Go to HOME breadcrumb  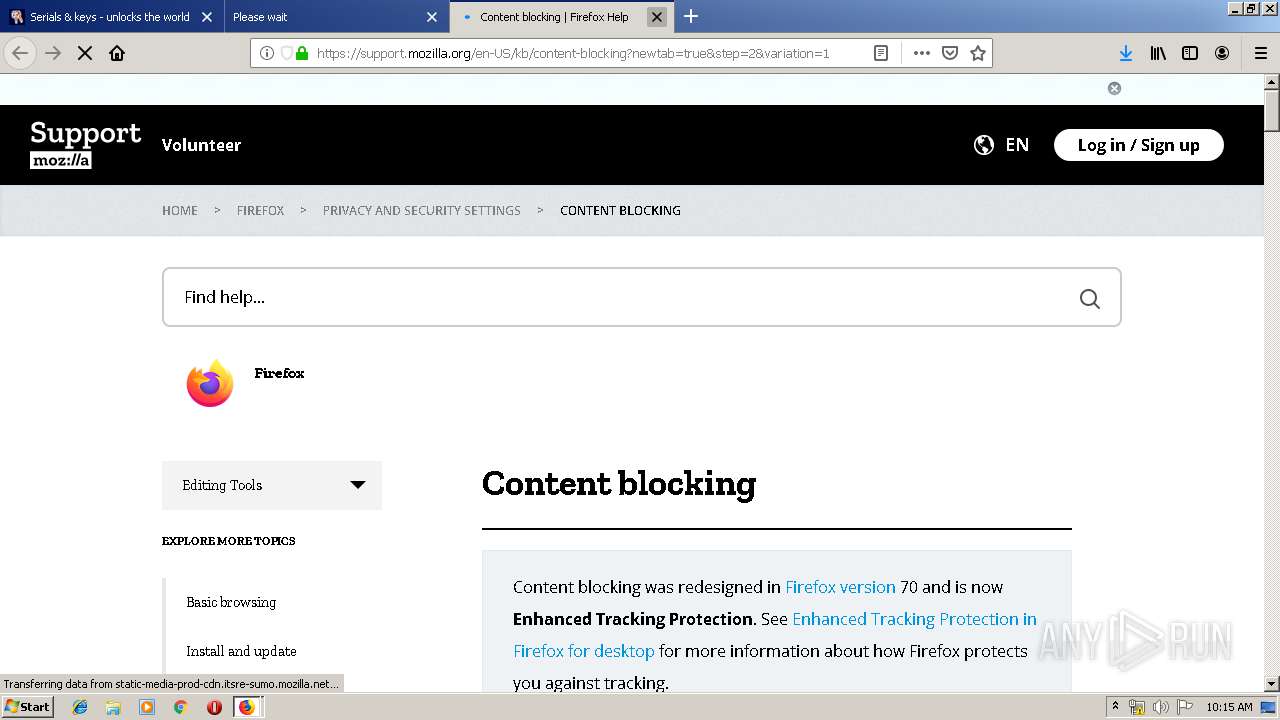(x=180, y=210)
